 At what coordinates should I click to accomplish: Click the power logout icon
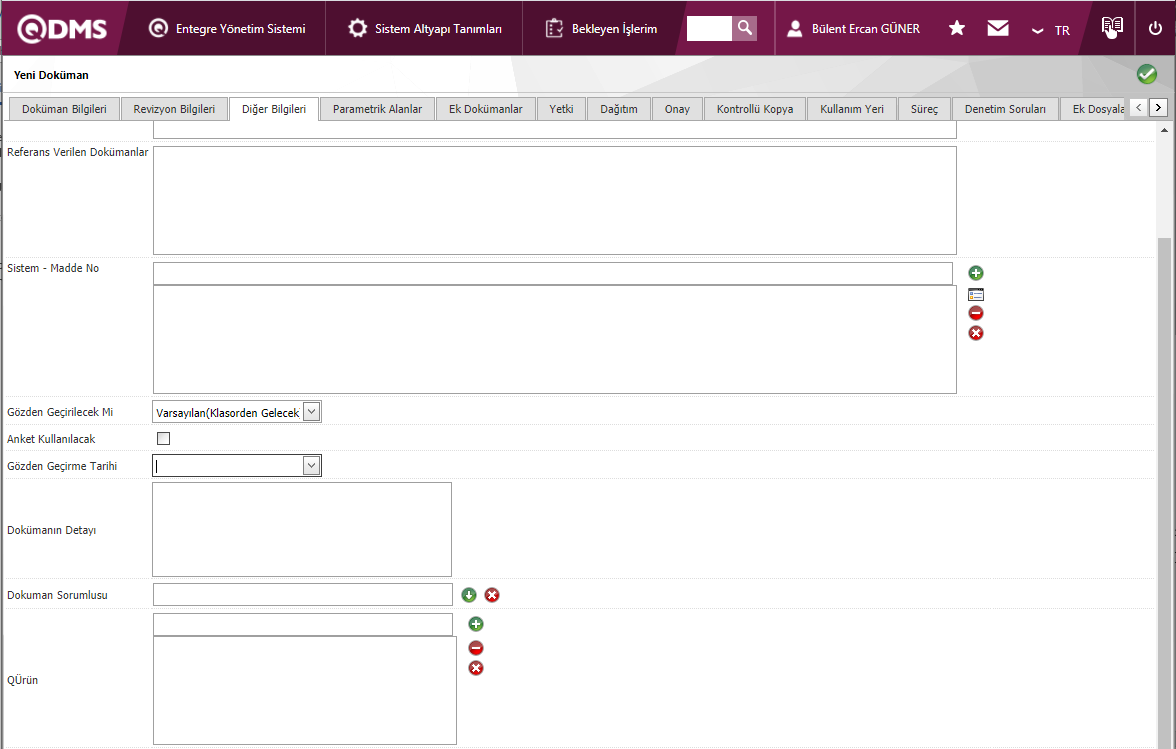[x=1155, y=28]
